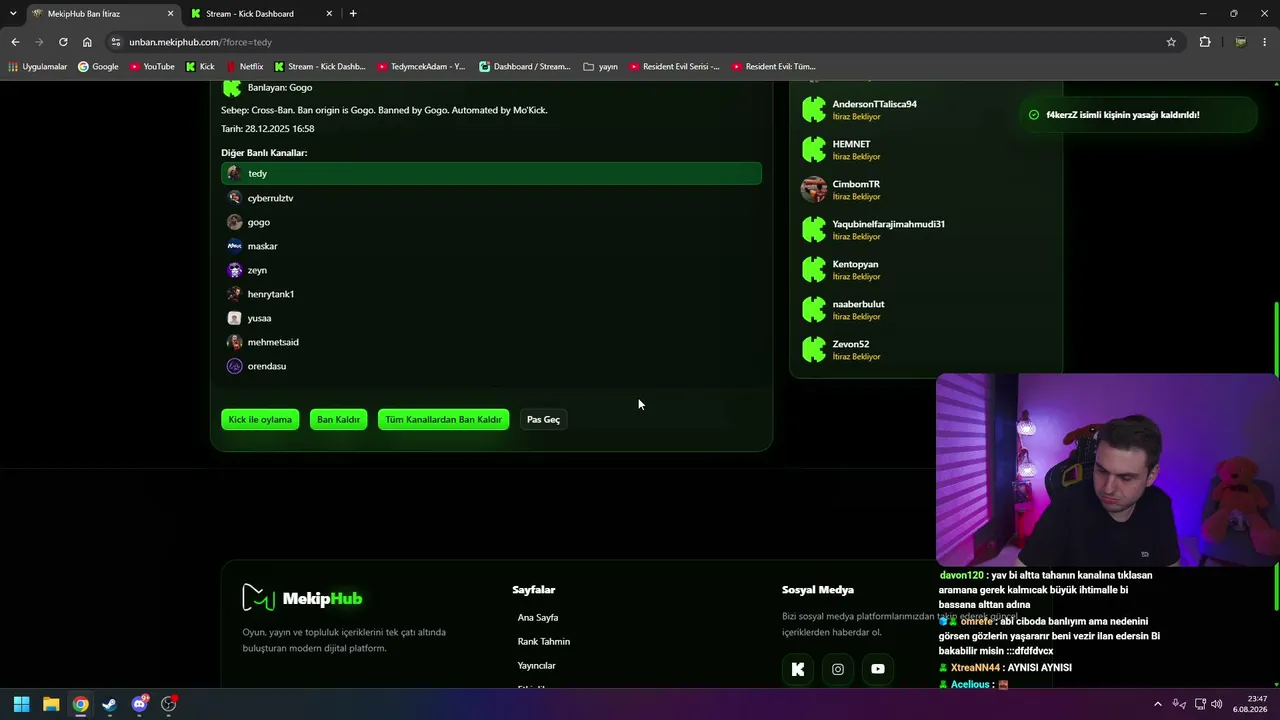Click the yusaa channel avatar

coord(234,318)
